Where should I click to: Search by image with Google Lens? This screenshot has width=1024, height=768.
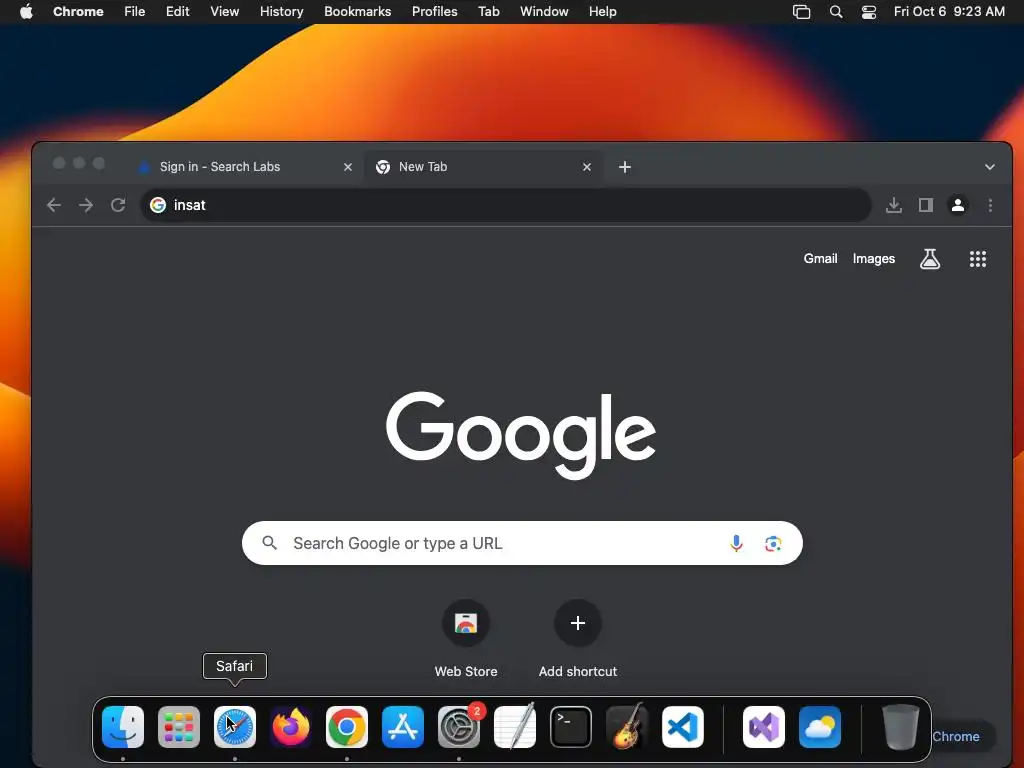click(773, 543)
